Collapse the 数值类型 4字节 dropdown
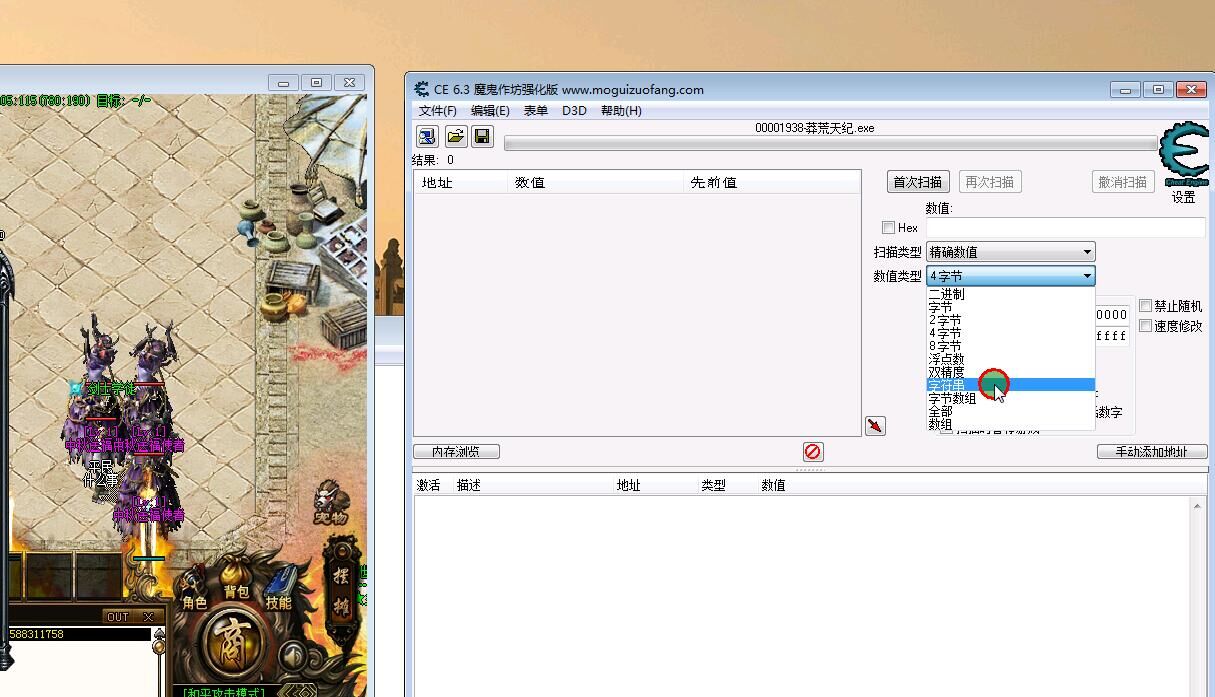 point(1010,276)
